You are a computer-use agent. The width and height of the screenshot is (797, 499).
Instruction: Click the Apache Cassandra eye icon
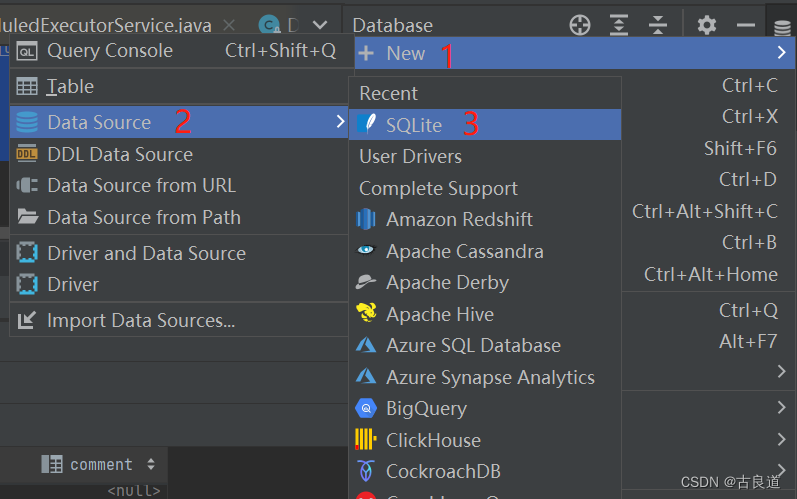tap(366, 250)
